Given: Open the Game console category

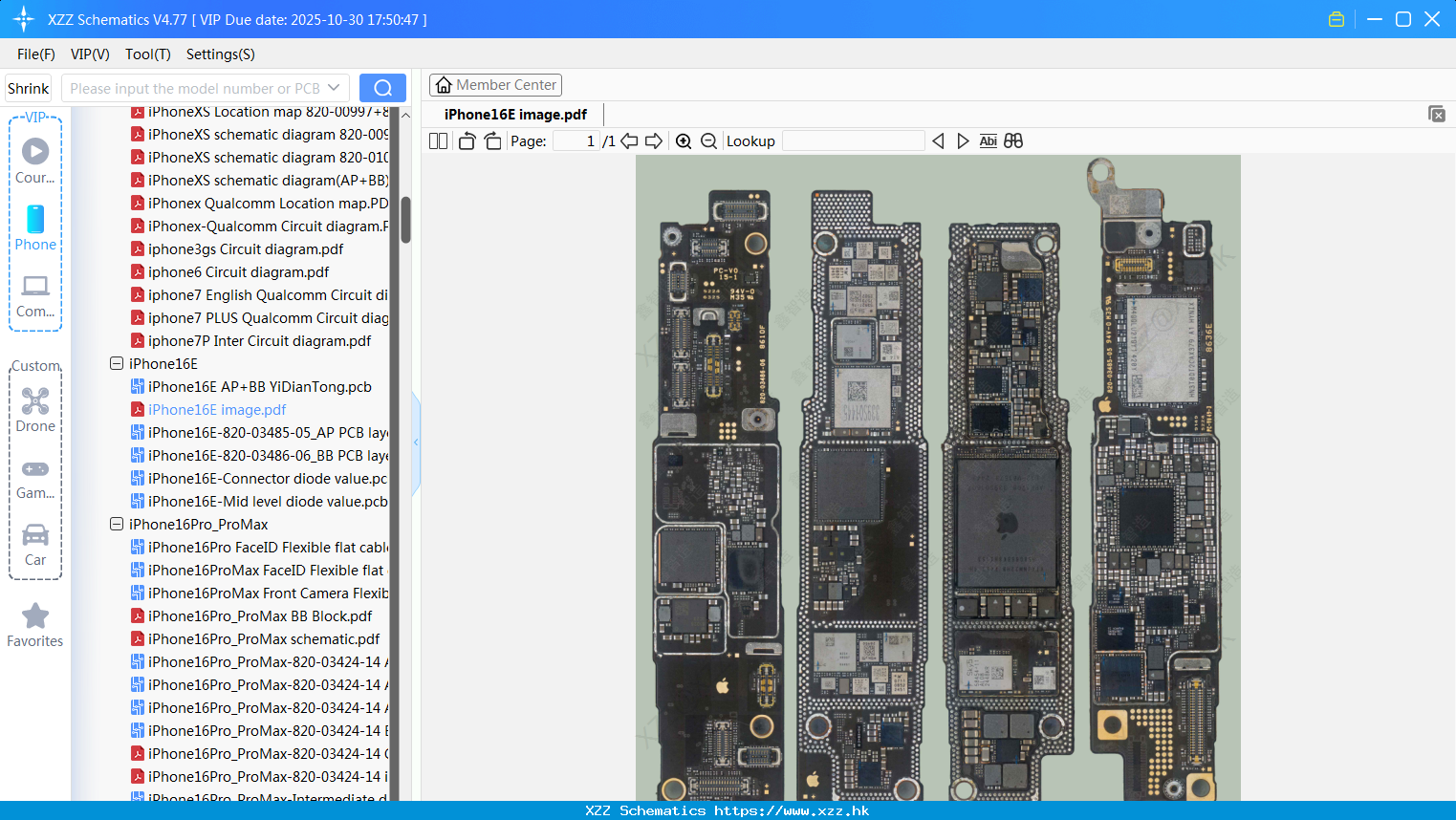Looking at the screenshot, I should [35, 478].
